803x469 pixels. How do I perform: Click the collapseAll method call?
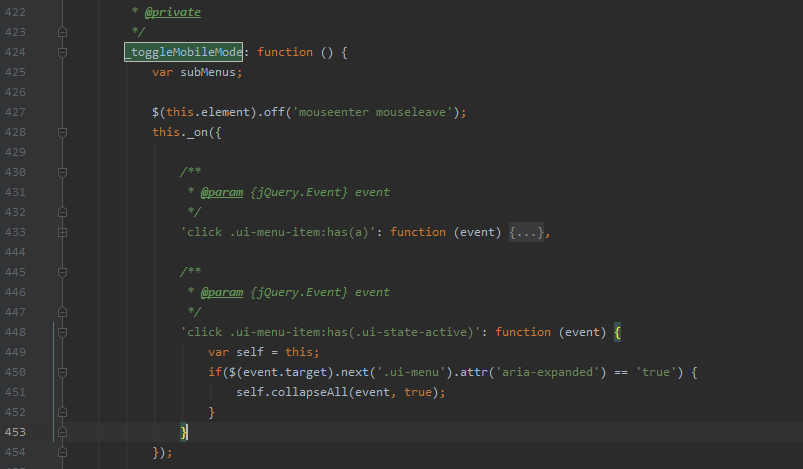point(306,392)
